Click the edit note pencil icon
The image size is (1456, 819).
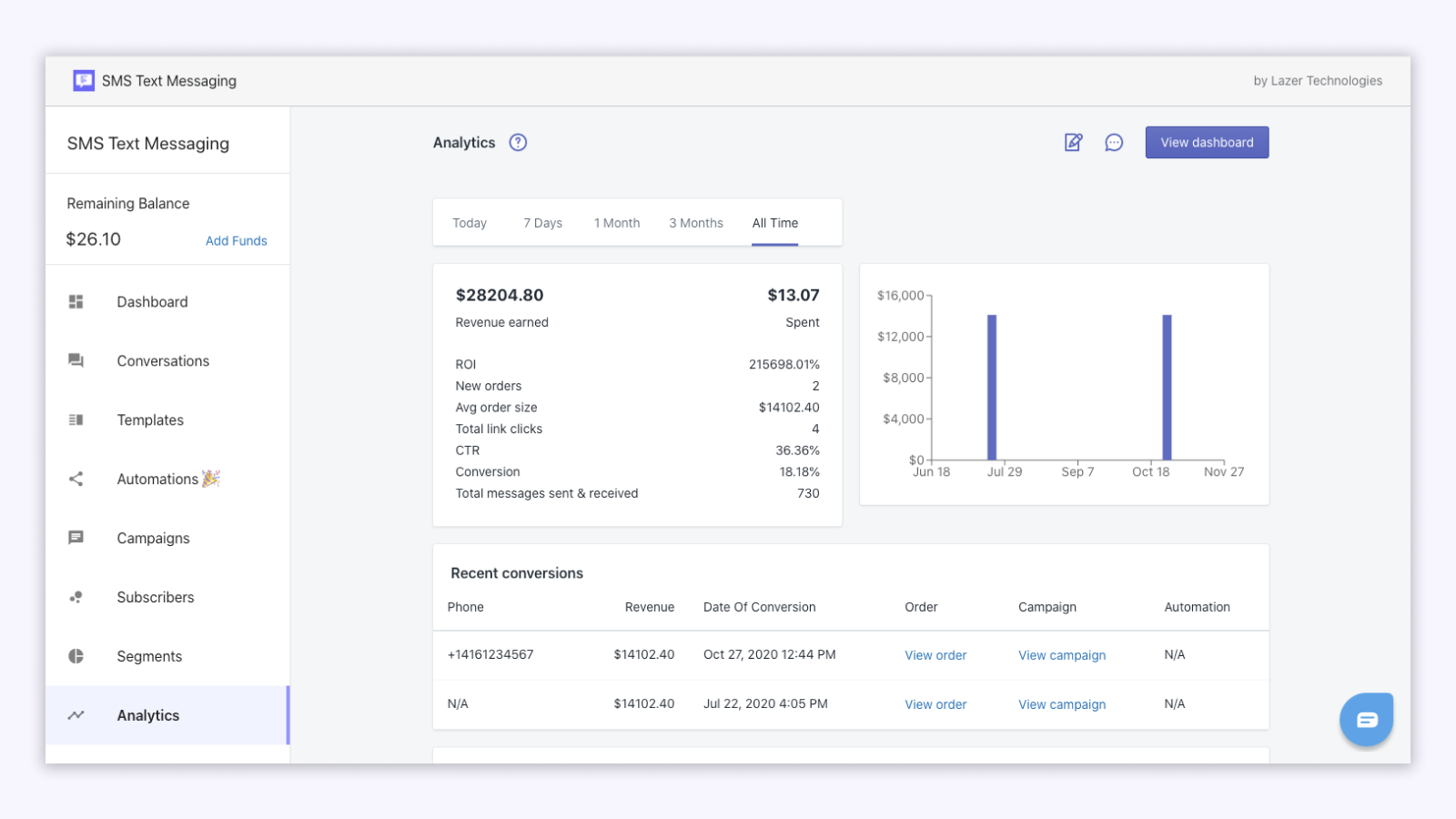pos(1074,142)
